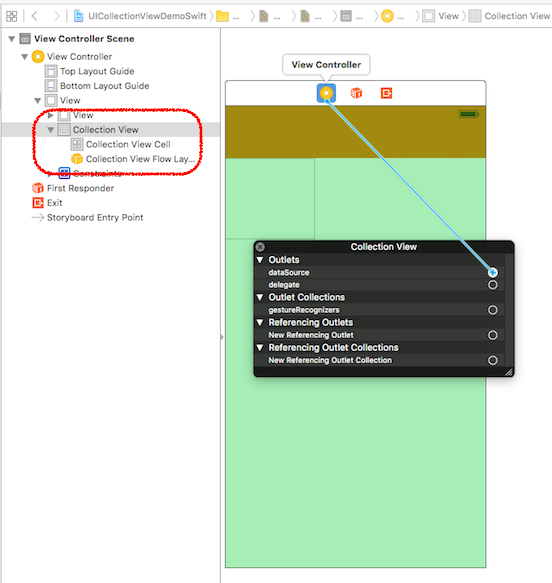Collapse the Referencing Outlets section
552x583 pixels.
click(x=260, y=322)
